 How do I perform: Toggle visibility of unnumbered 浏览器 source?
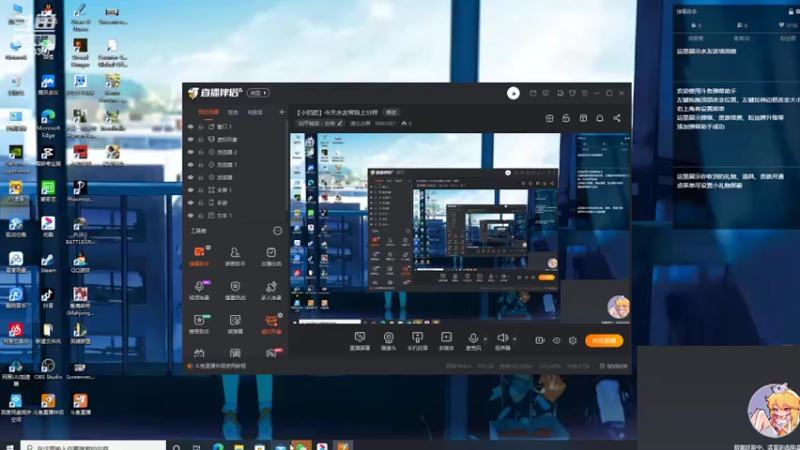191,178
